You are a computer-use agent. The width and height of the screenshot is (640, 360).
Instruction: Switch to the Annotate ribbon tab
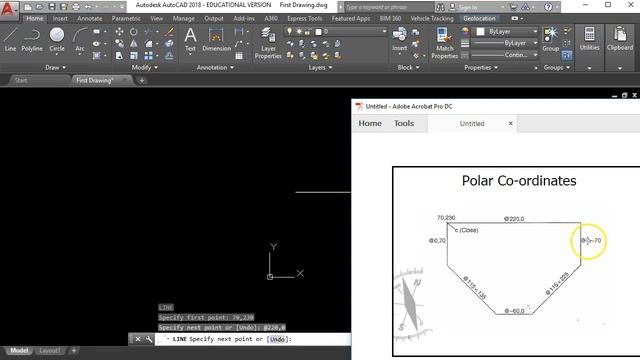(x=89, y=18)
